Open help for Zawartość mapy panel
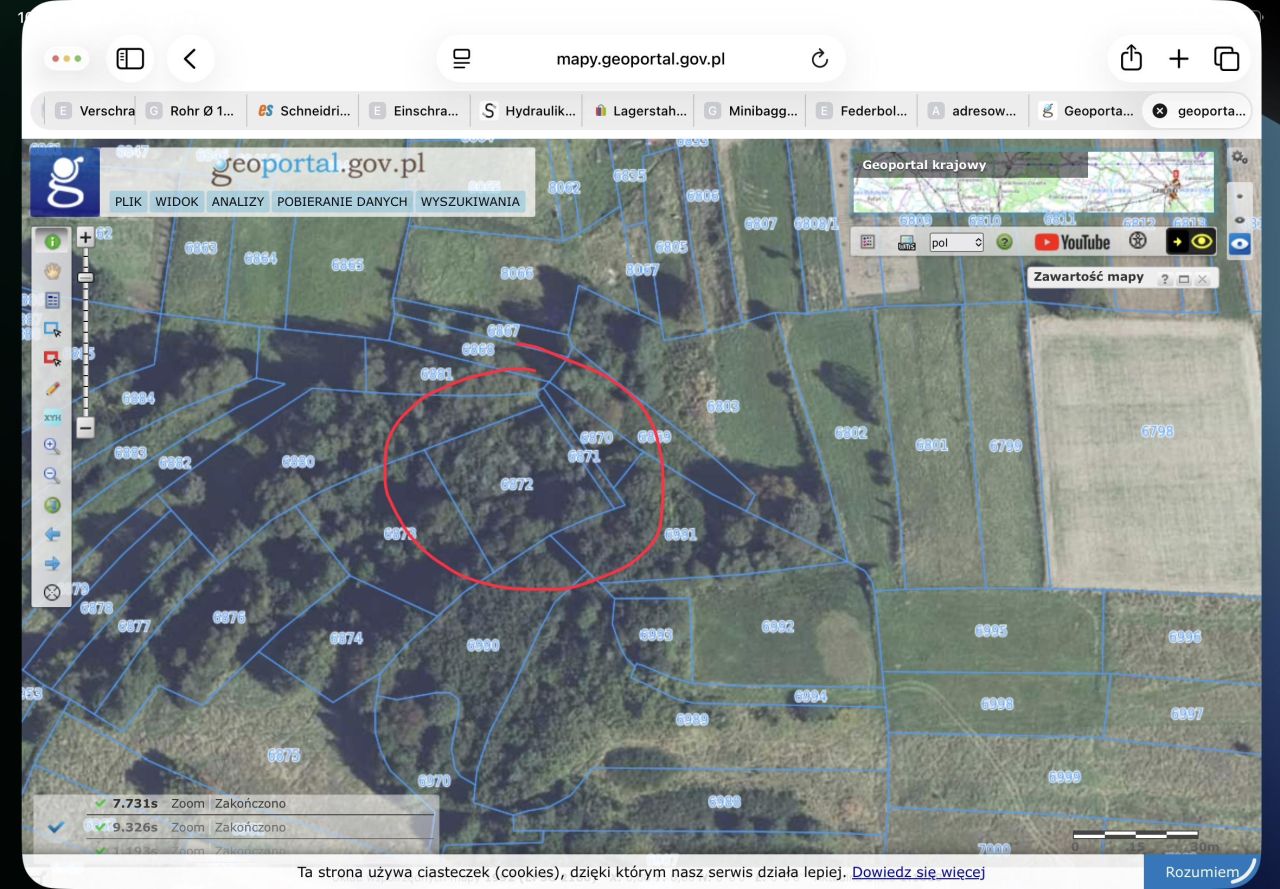 [x=1165, y=279]
